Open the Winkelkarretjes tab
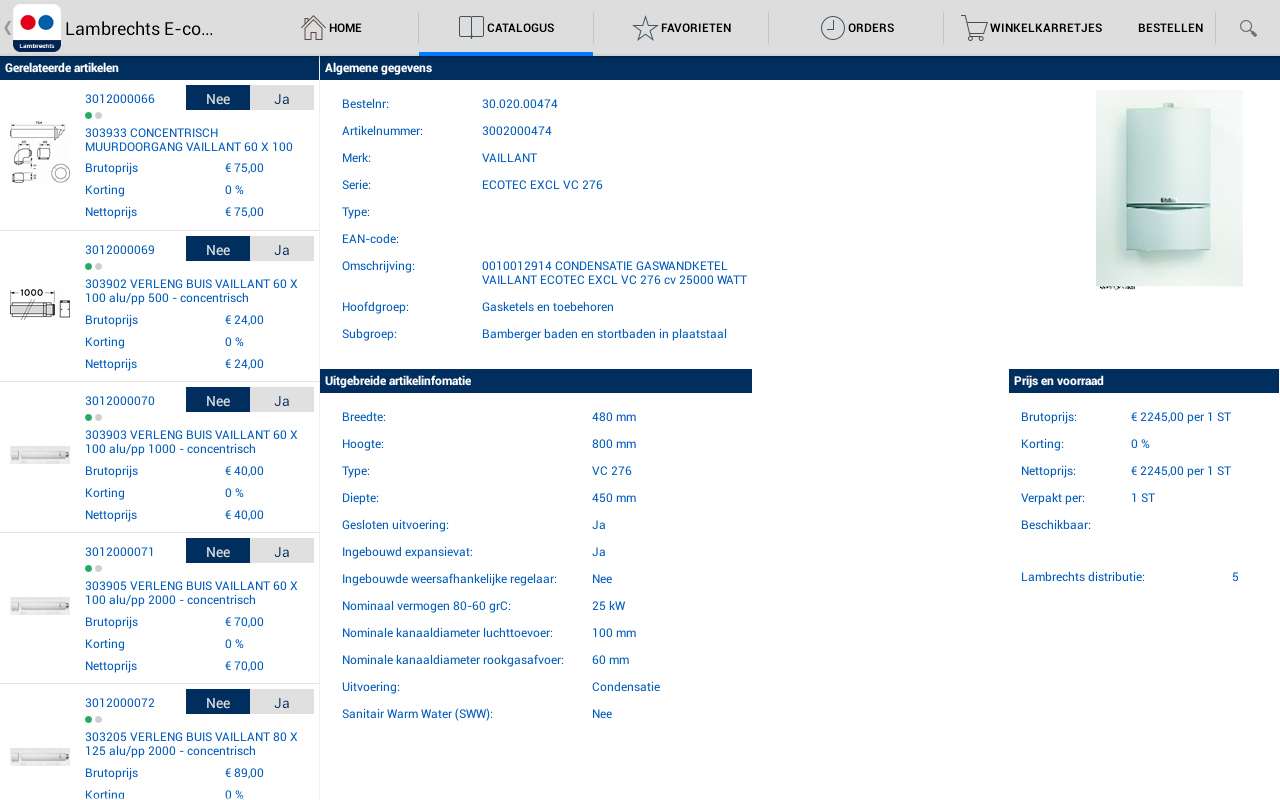Screen dimensions: 1280x800 pyautogui.click(x=1032, y=28)
